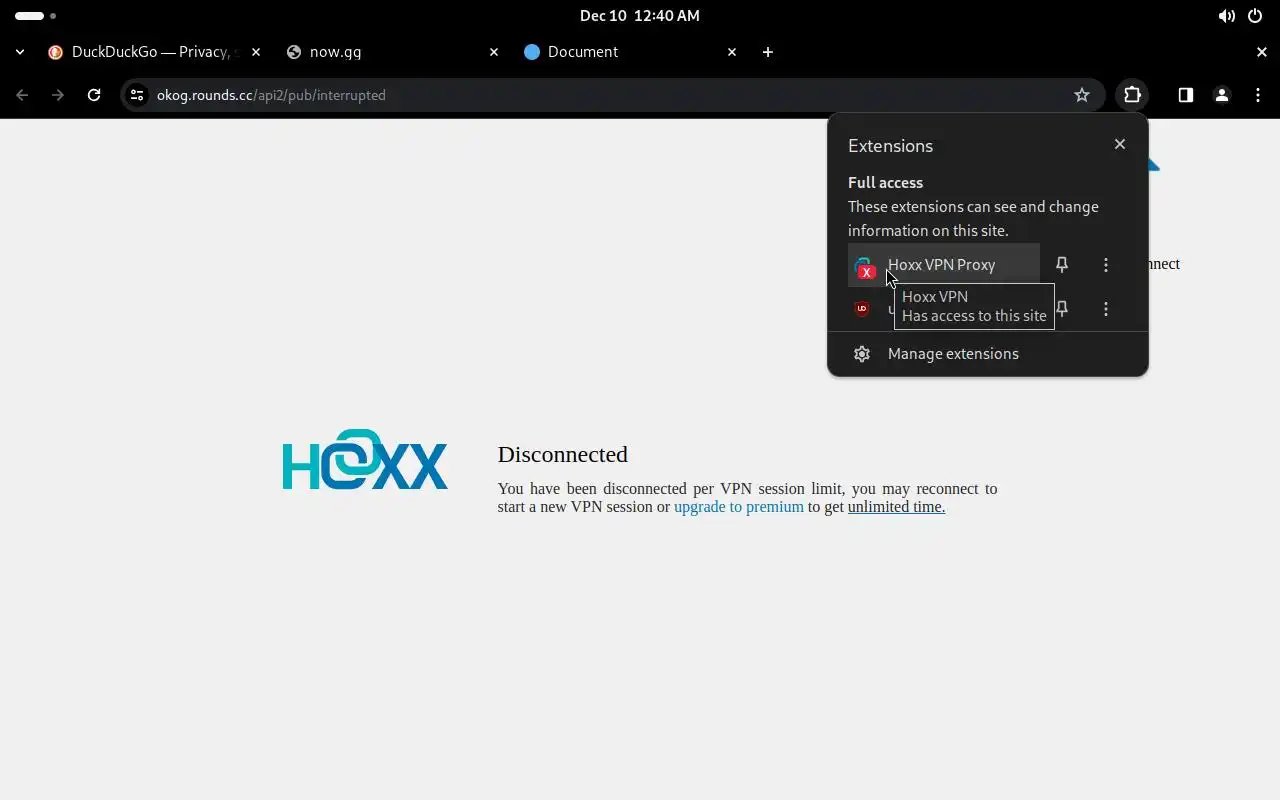Expand the tab search dropdown
This screenshot has height=800, width=1280.
click(x=20, y=52)
